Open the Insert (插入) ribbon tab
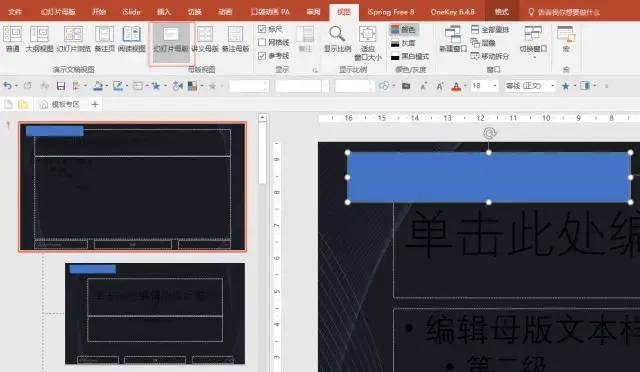The height and width of the screenshot is (372, 640). pos(164,11)
